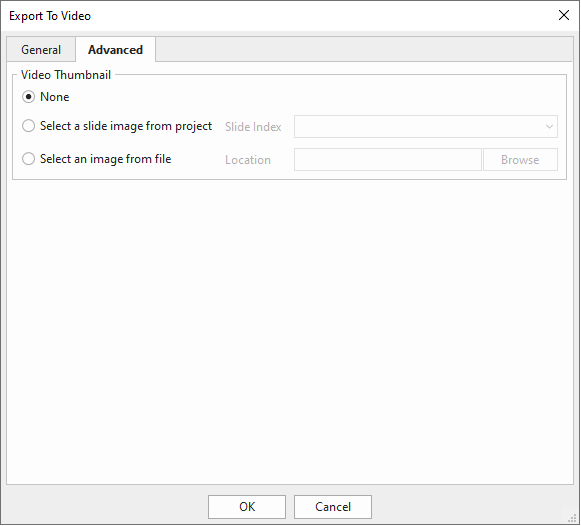Click the Slide Index label
The image size is (581, 526).
click(253, 127)
